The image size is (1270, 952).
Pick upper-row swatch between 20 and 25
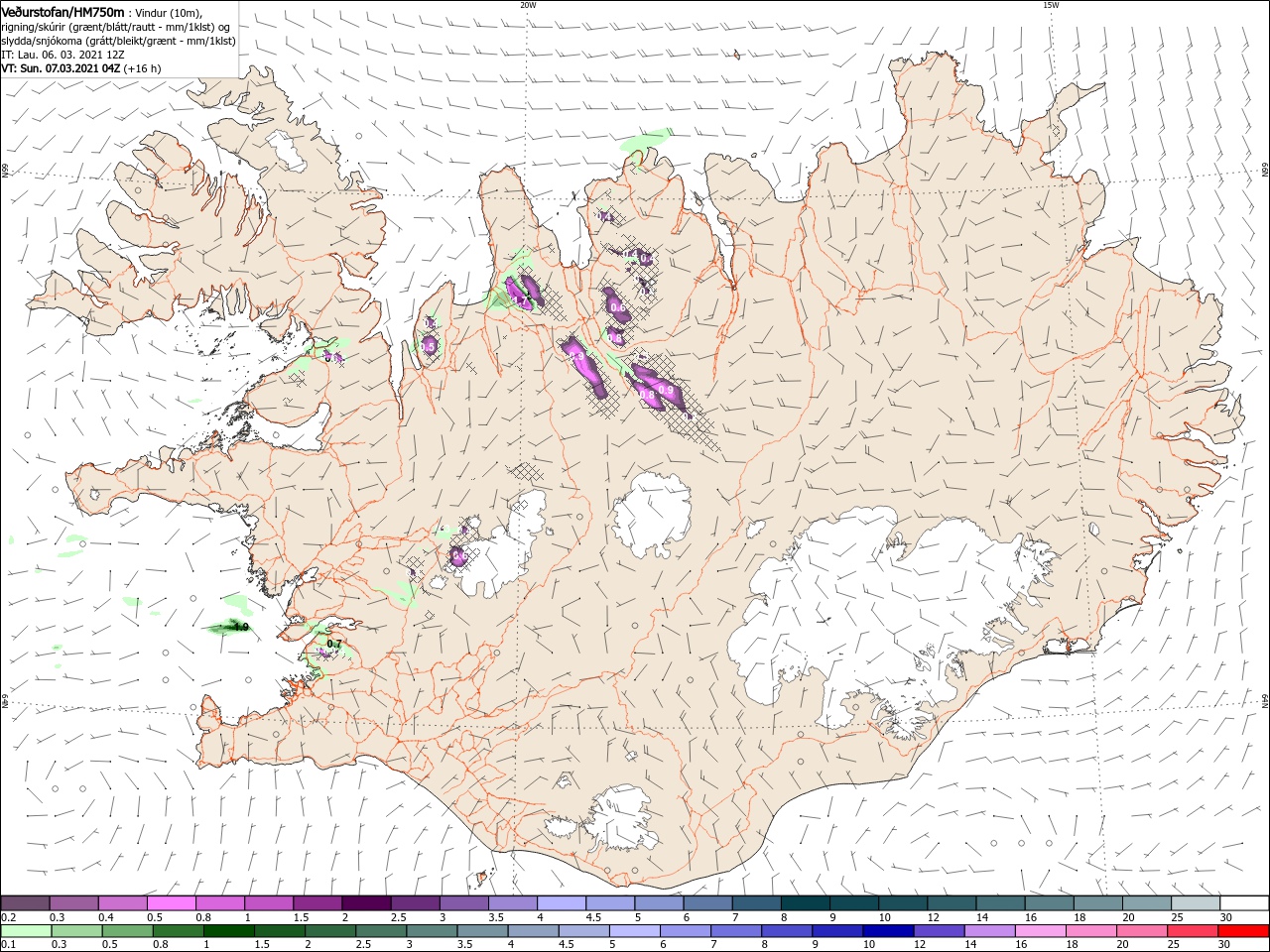tap(1148, 902)
